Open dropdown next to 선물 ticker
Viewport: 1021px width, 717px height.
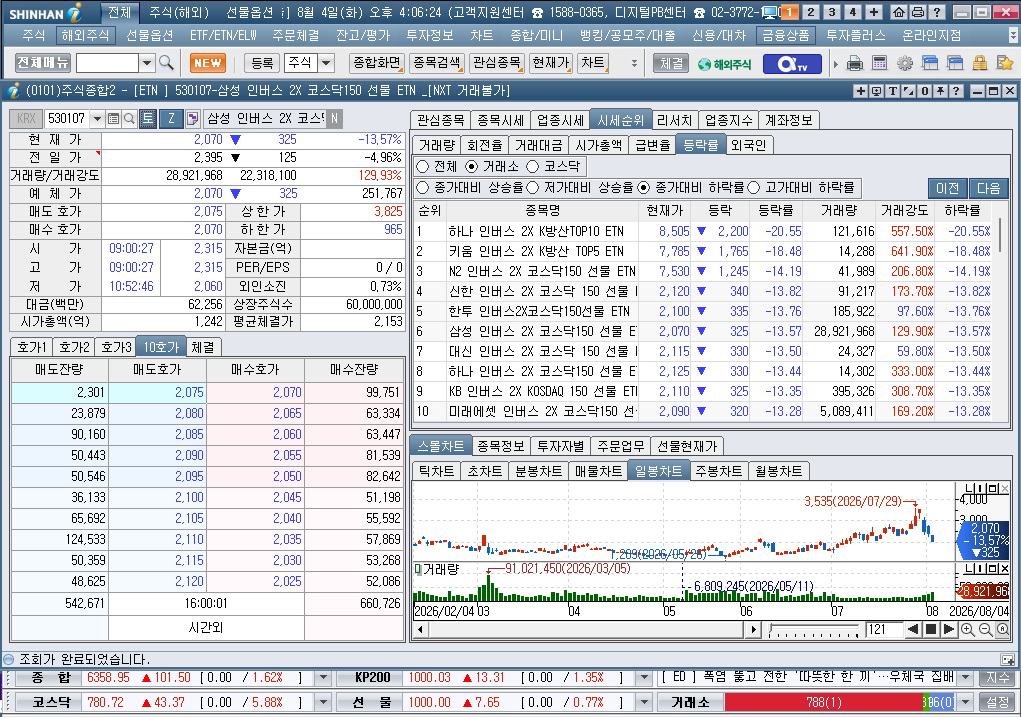(644, 702)
